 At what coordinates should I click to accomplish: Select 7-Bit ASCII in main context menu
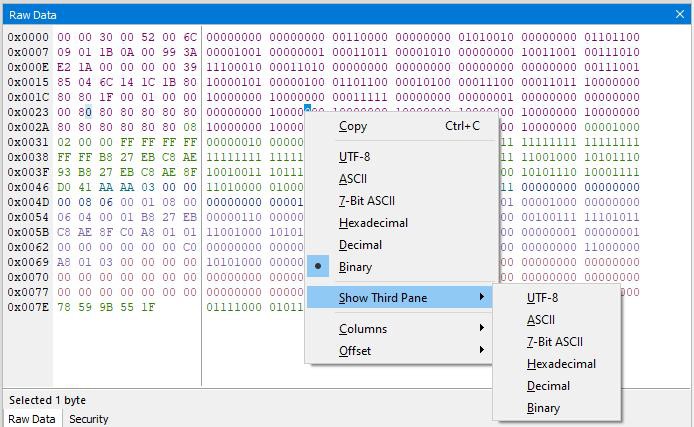(402, 201)
